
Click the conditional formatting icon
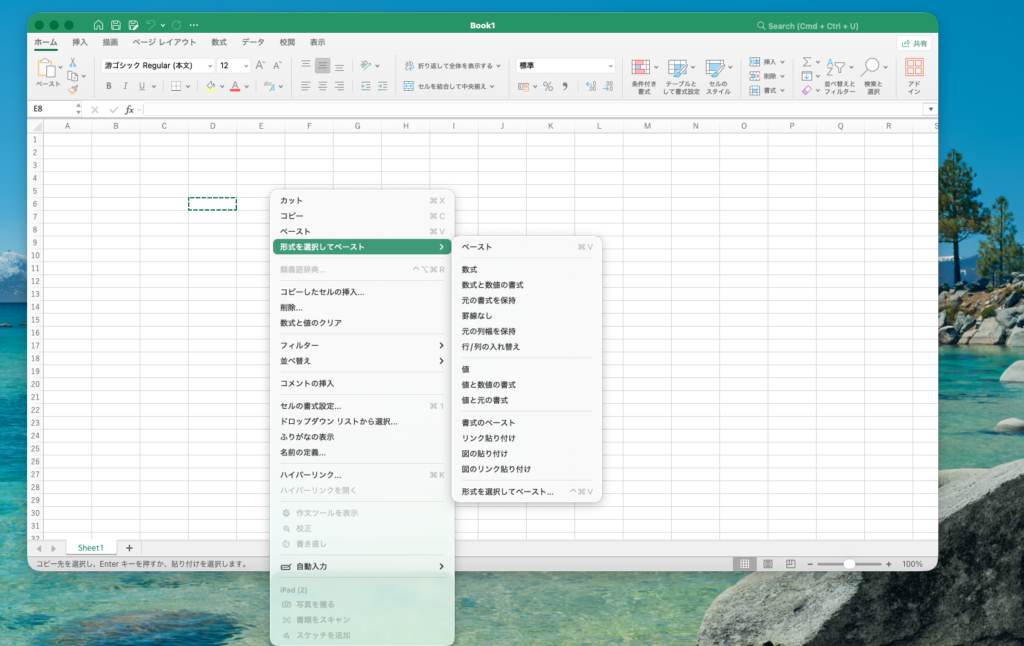click(x=643, y=68)
